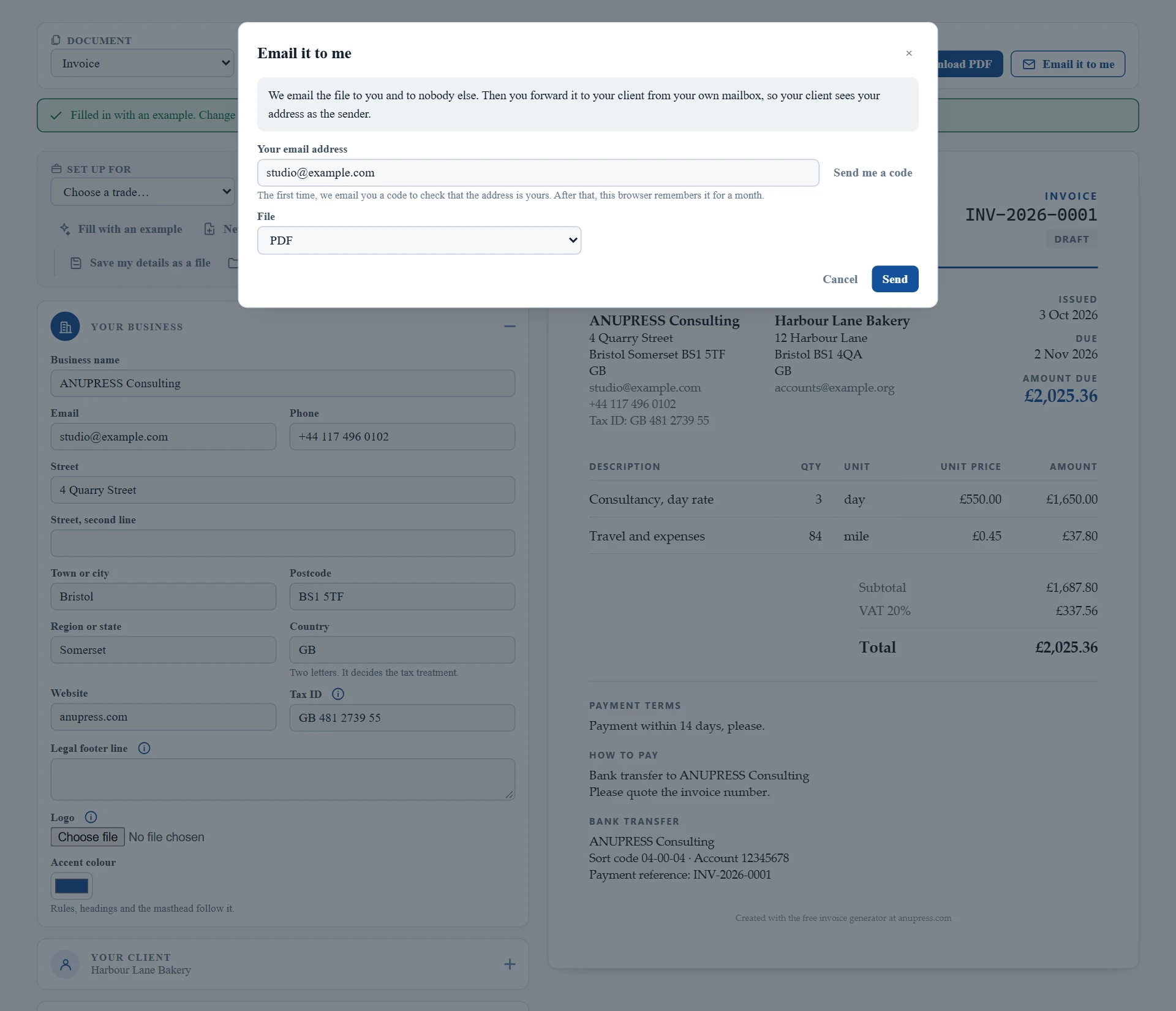Click the studio@example.com link in invoice preview

pos(645,387)
